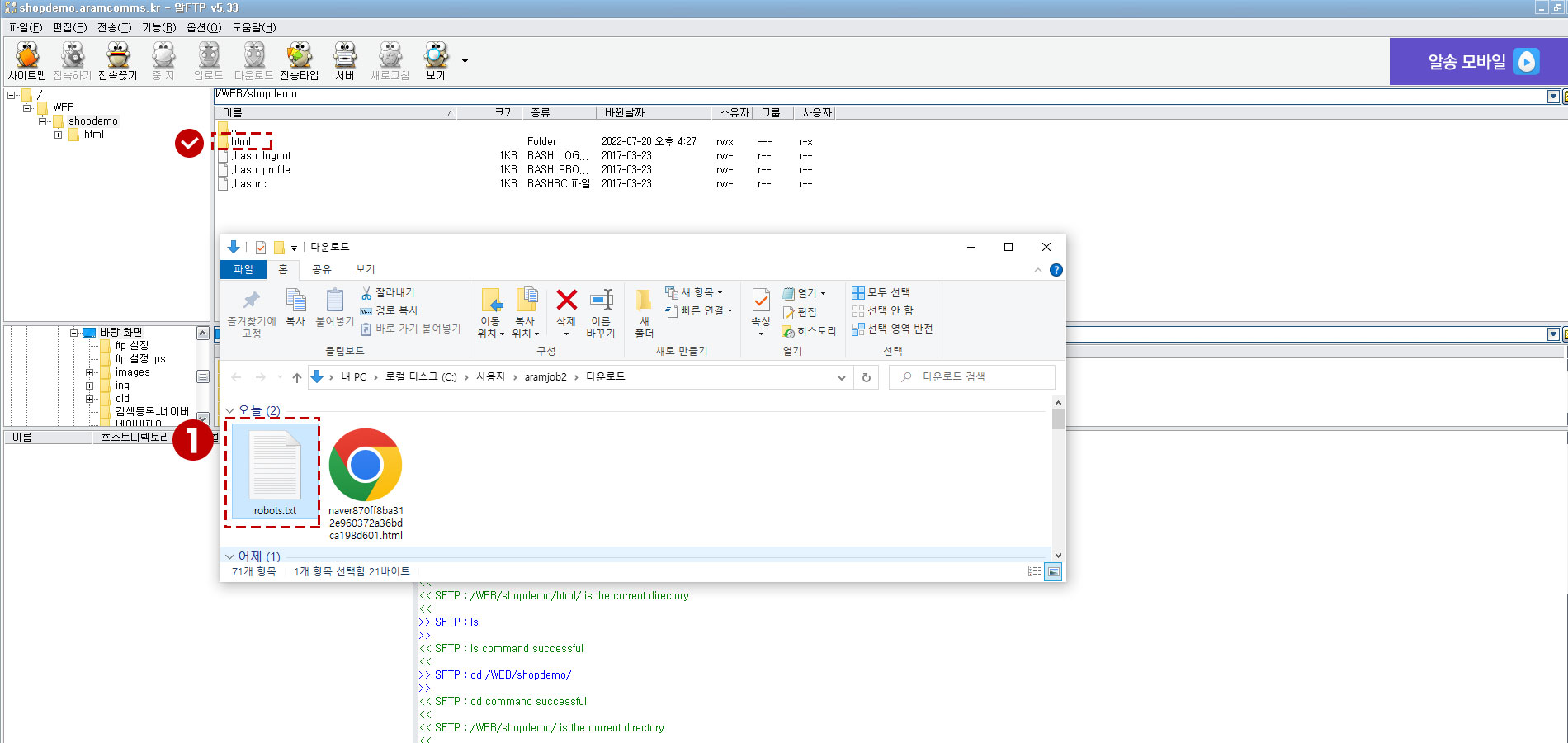Image resolution: width=1568 pixels, height=743 pixels.
Task: Click the 중지 stop toolbar icon
Action: pos(163,61)
